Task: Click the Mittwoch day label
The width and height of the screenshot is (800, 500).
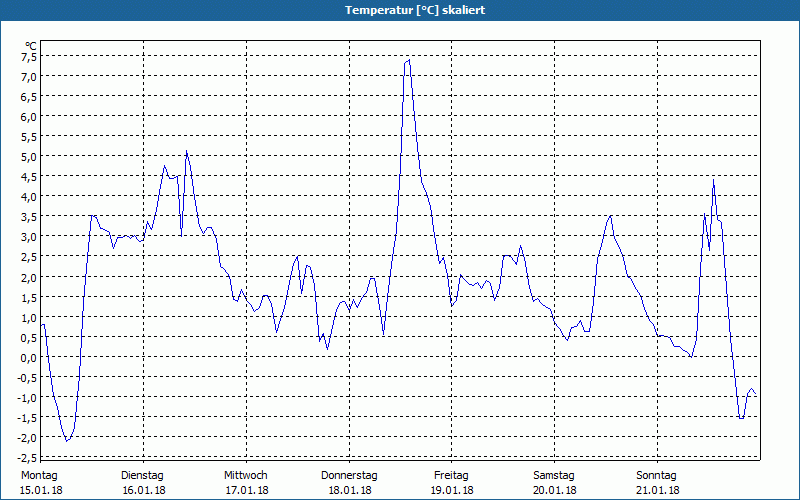Action: click(246, 476)
